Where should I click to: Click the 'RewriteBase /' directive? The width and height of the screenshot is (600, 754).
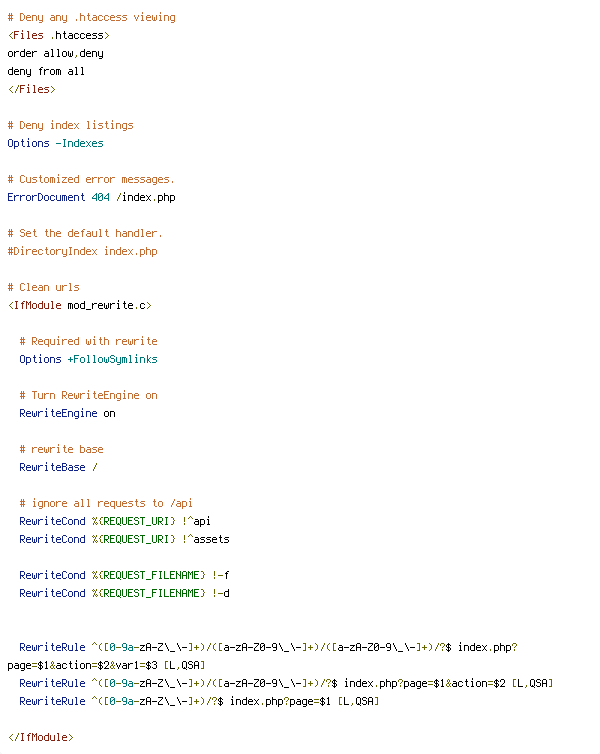58,467
